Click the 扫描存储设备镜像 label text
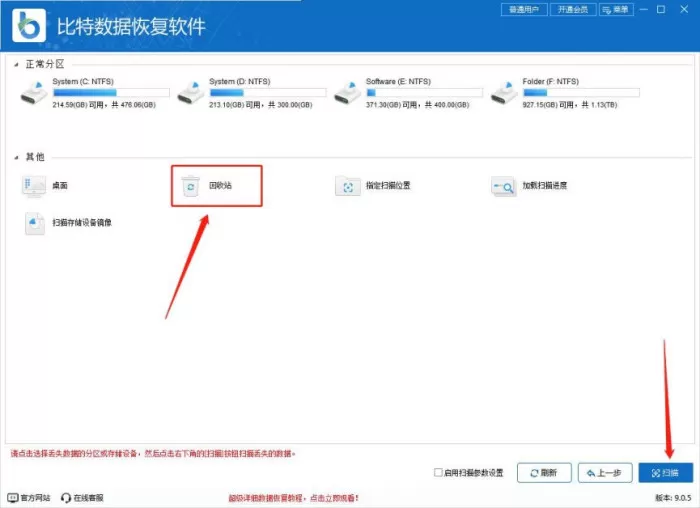 [x=82, y=222]
